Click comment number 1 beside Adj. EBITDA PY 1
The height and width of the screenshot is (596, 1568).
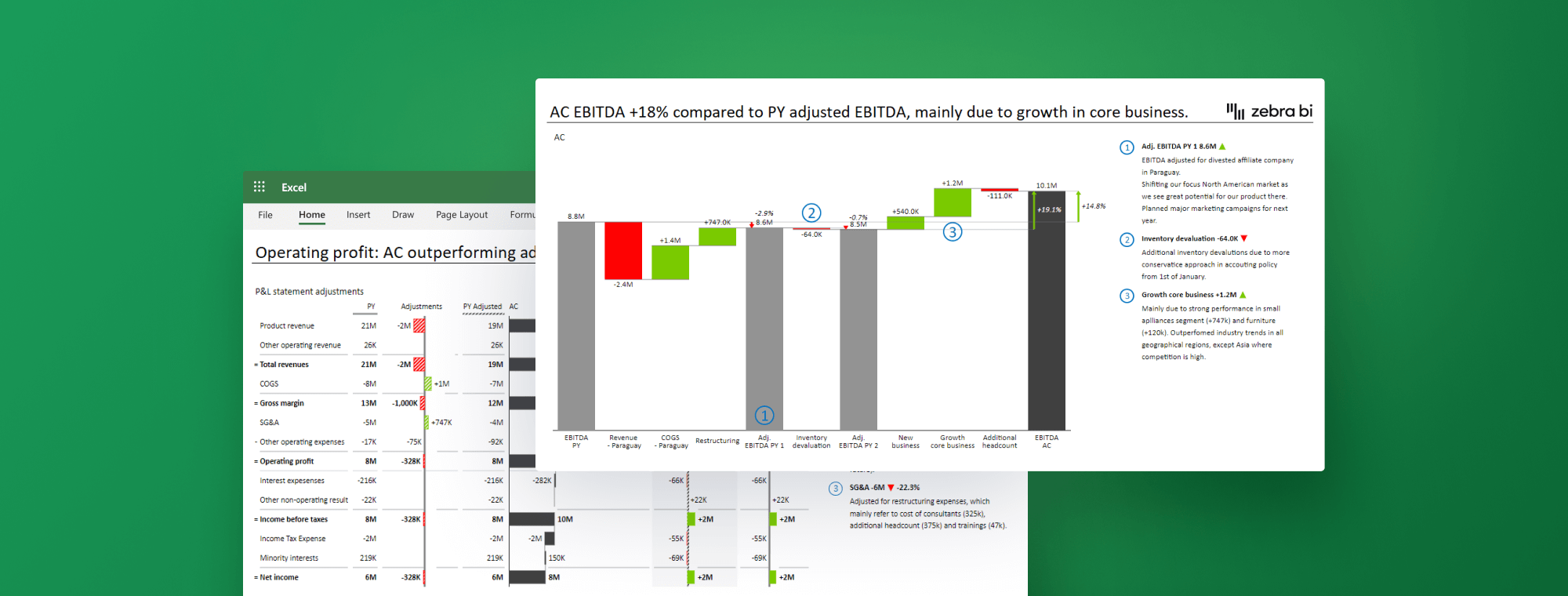pyautogui.click(x=1127, y=147)
